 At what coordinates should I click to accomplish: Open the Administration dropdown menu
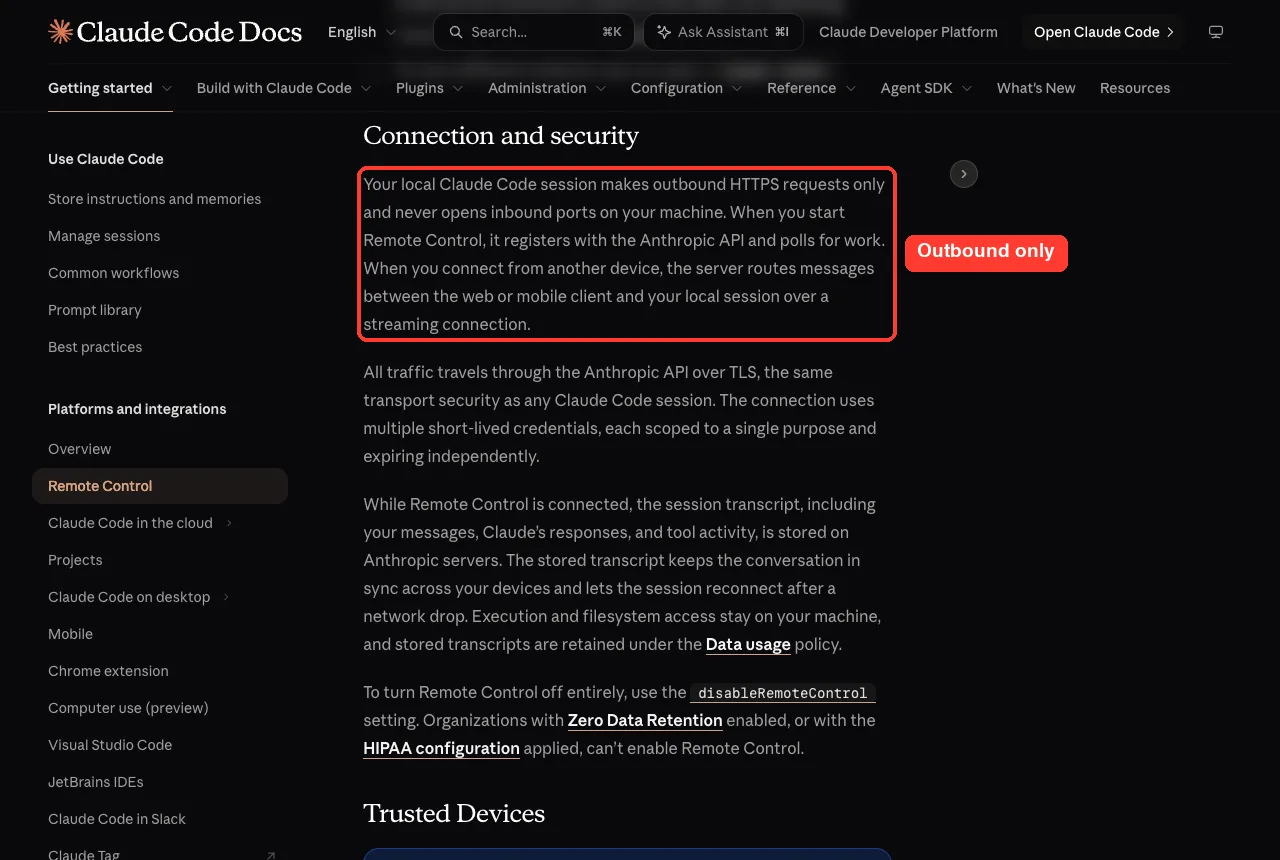pyautogui.click(x=547, y=88)
